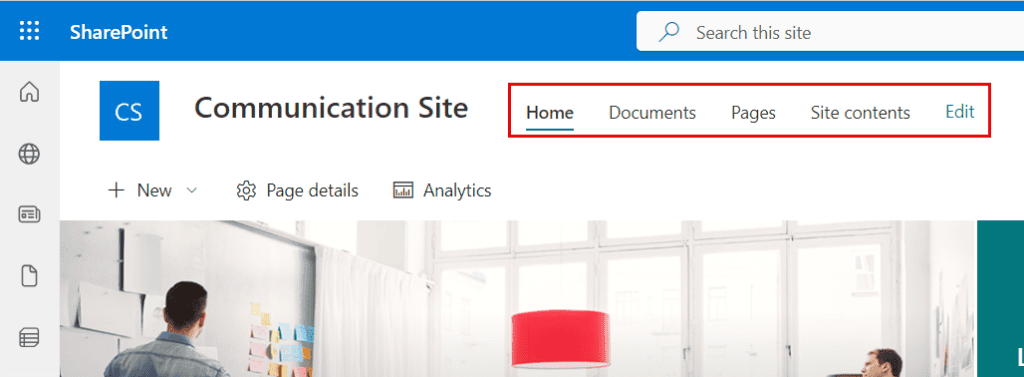The image size is (1024, 377).
Task: Select the Home navigation tab
Action: tap(550, 113)
